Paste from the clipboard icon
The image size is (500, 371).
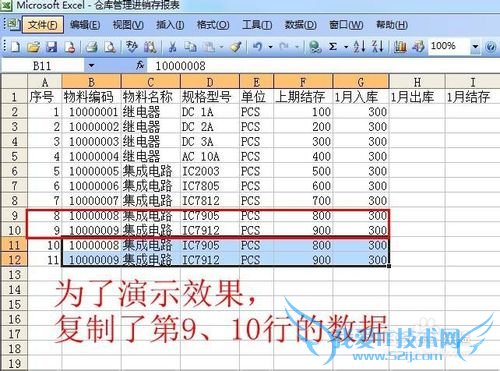(x=209, y=47)
